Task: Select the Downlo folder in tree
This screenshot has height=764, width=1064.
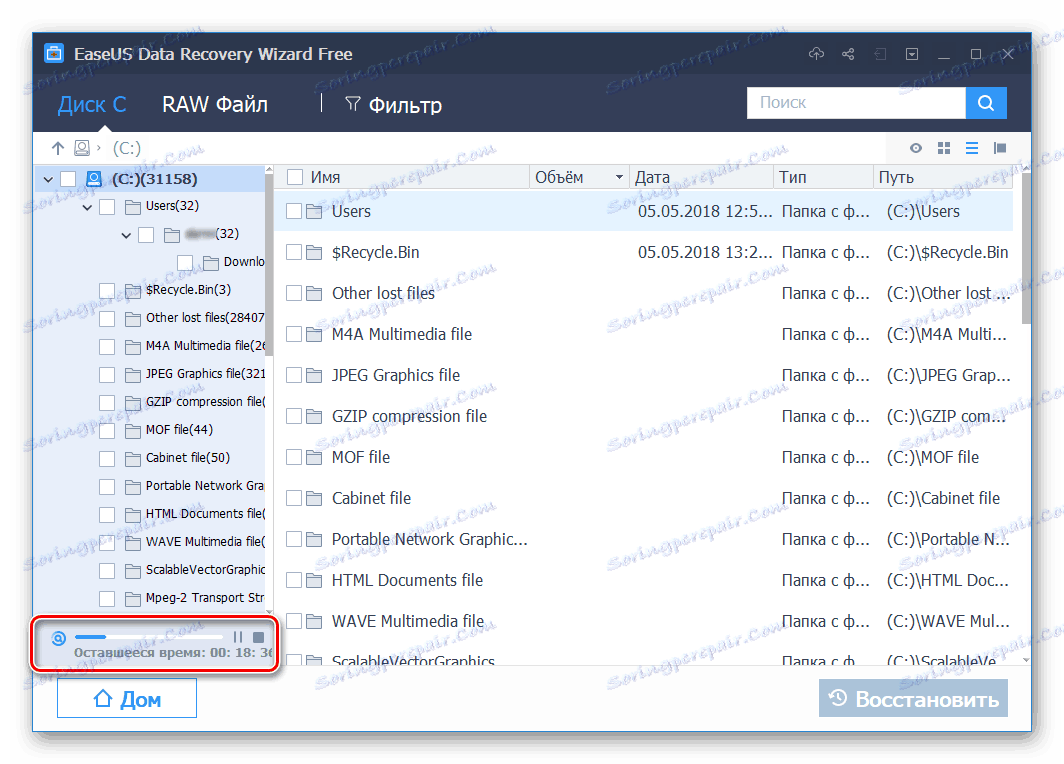Action: (x=244, y=262)
